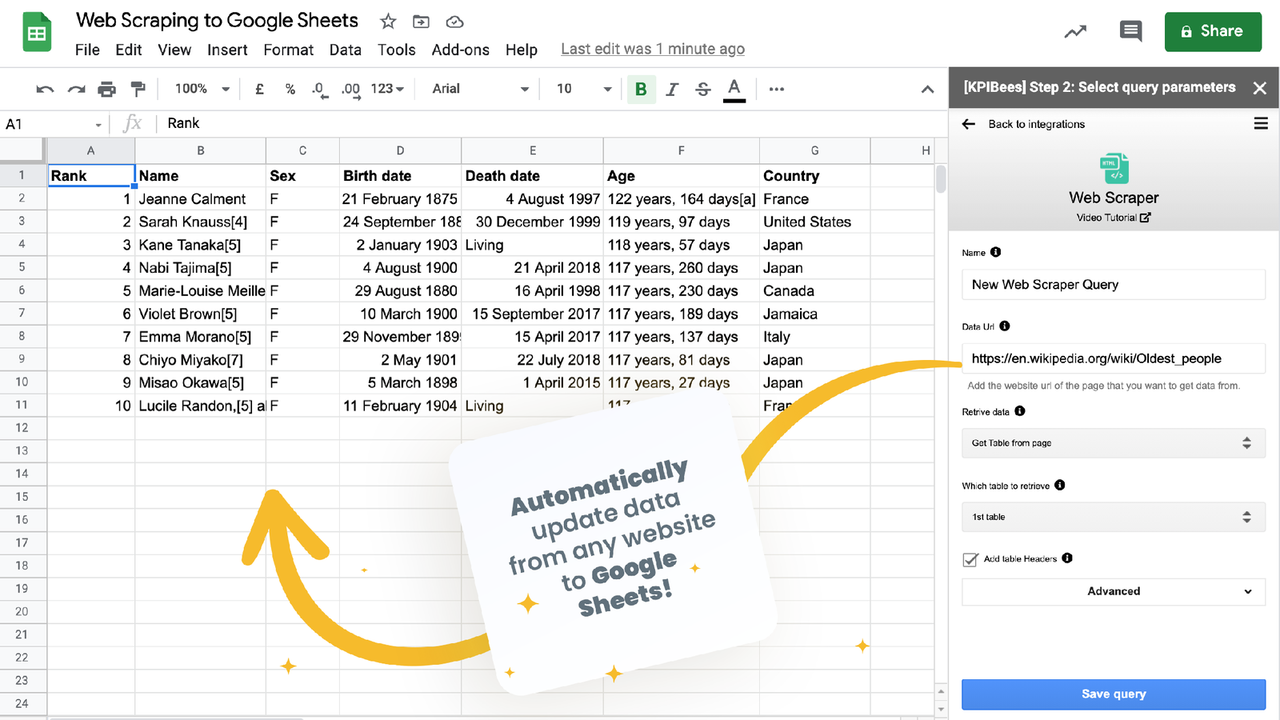
Task: Open the Video Tutorial link
Action: tap(1114, 217)
